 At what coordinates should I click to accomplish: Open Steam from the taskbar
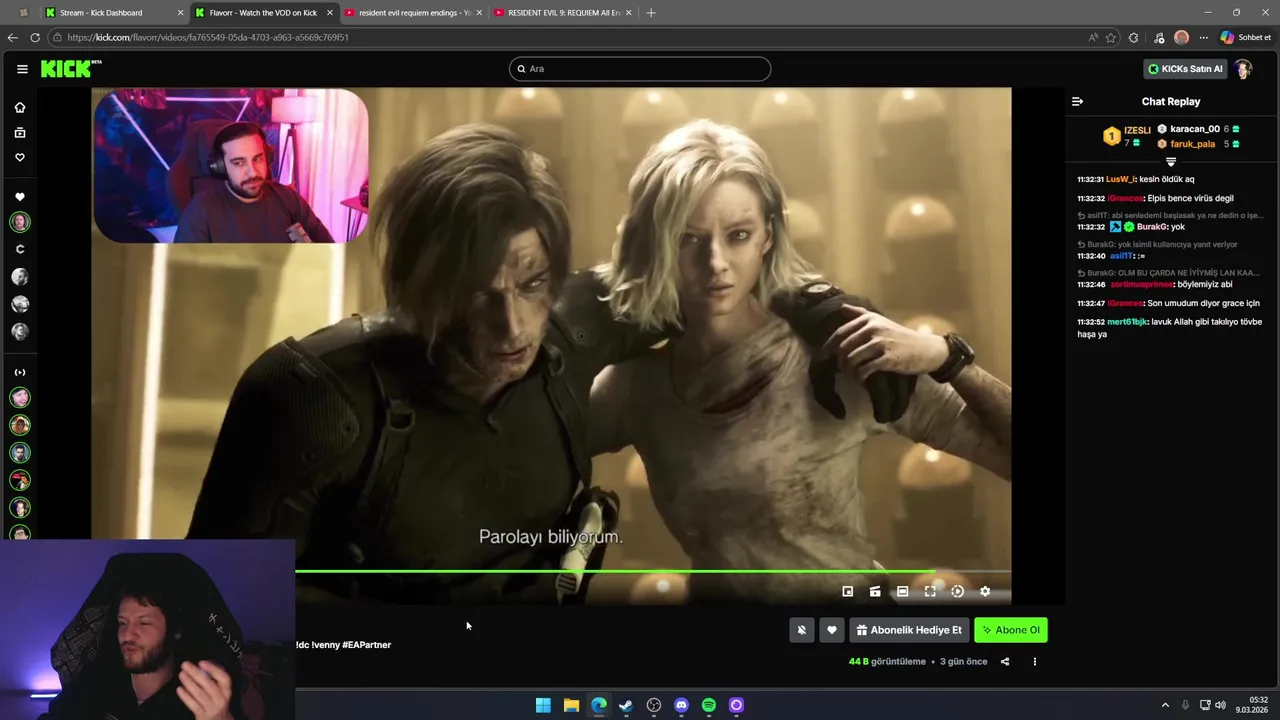[x=626, y=705]
